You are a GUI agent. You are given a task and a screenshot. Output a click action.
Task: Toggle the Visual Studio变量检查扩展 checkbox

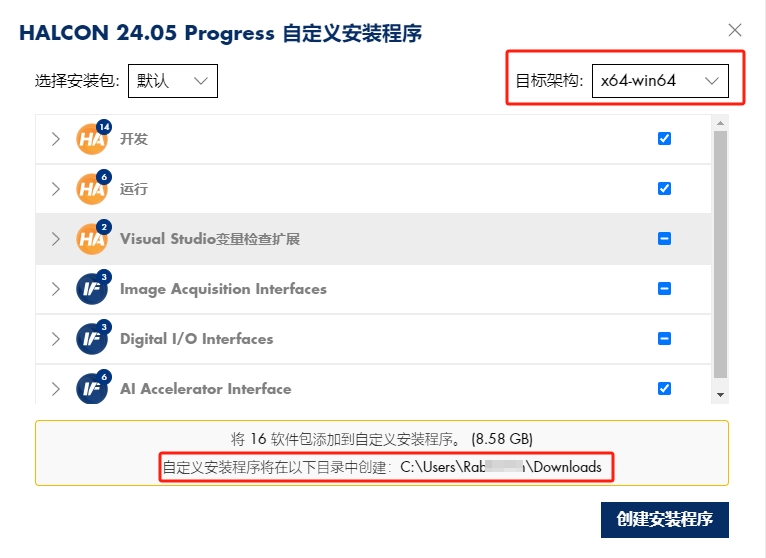(664, 238)
